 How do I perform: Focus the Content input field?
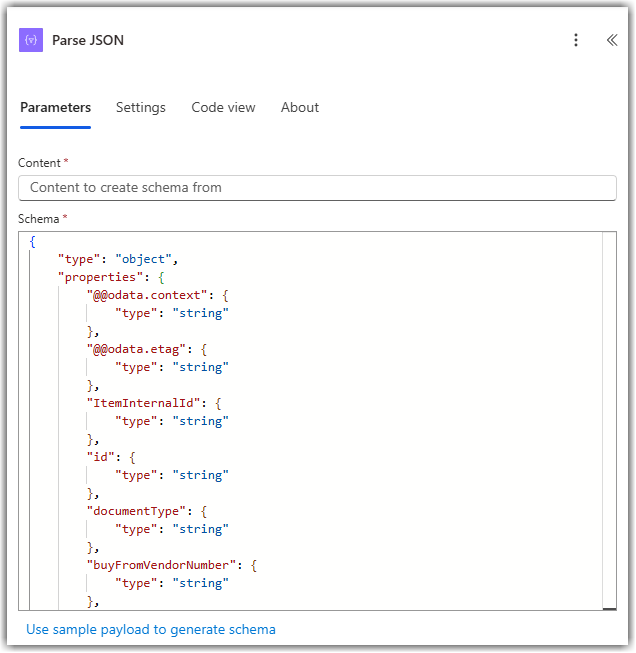tap(317, 188)
